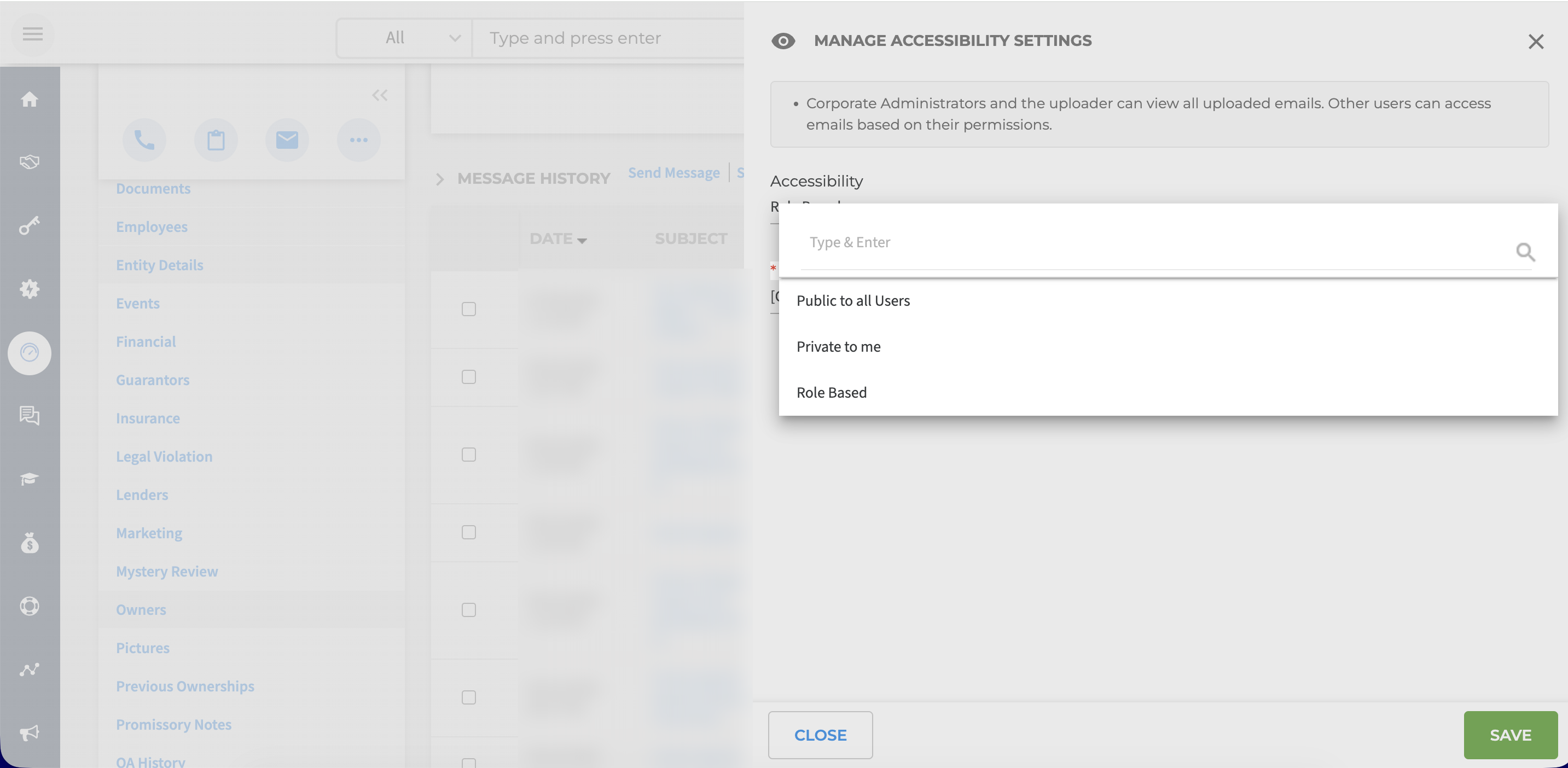Click the clipboard task icon
The height and width of the screenshot is (768, 1568).
coord(216,140)
